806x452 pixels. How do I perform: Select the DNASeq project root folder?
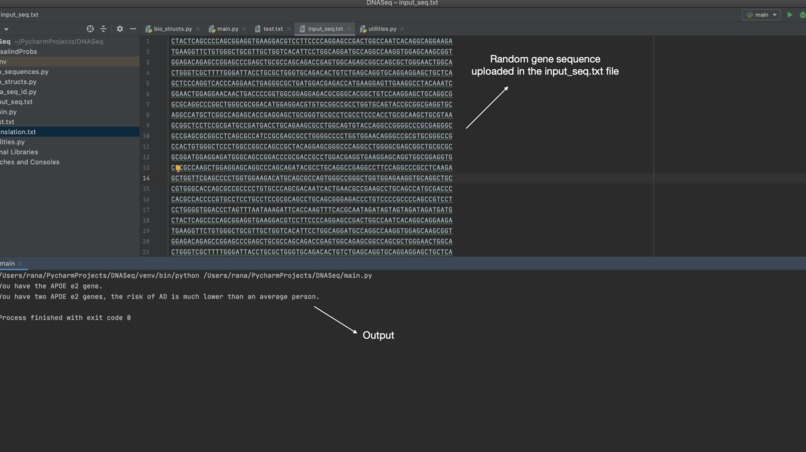(69, 42)
